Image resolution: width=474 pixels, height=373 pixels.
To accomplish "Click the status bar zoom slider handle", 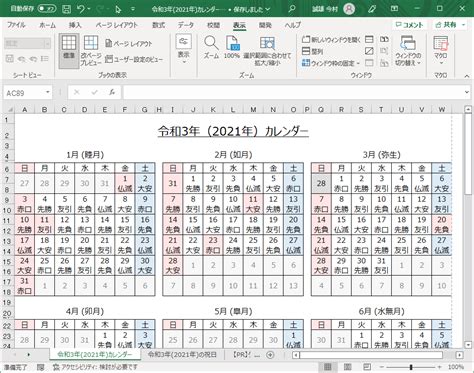I will (411, 367).
